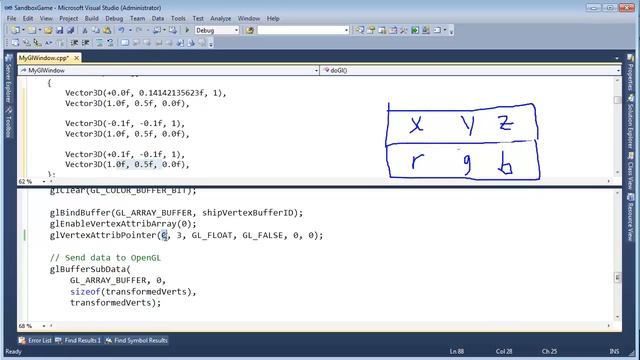Click the Increase Indent icon
The height and width of the screenshot is (360, 640).
coord(86,42)
